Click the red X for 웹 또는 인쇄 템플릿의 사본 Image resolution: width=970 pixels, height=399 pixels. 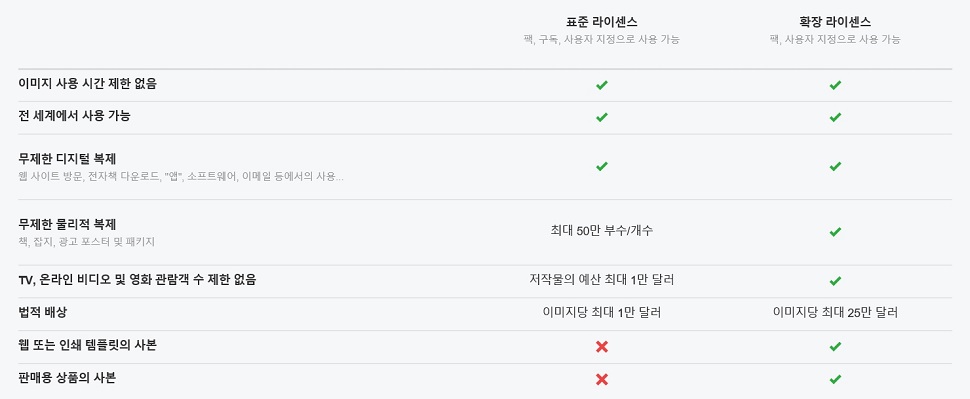601,347
